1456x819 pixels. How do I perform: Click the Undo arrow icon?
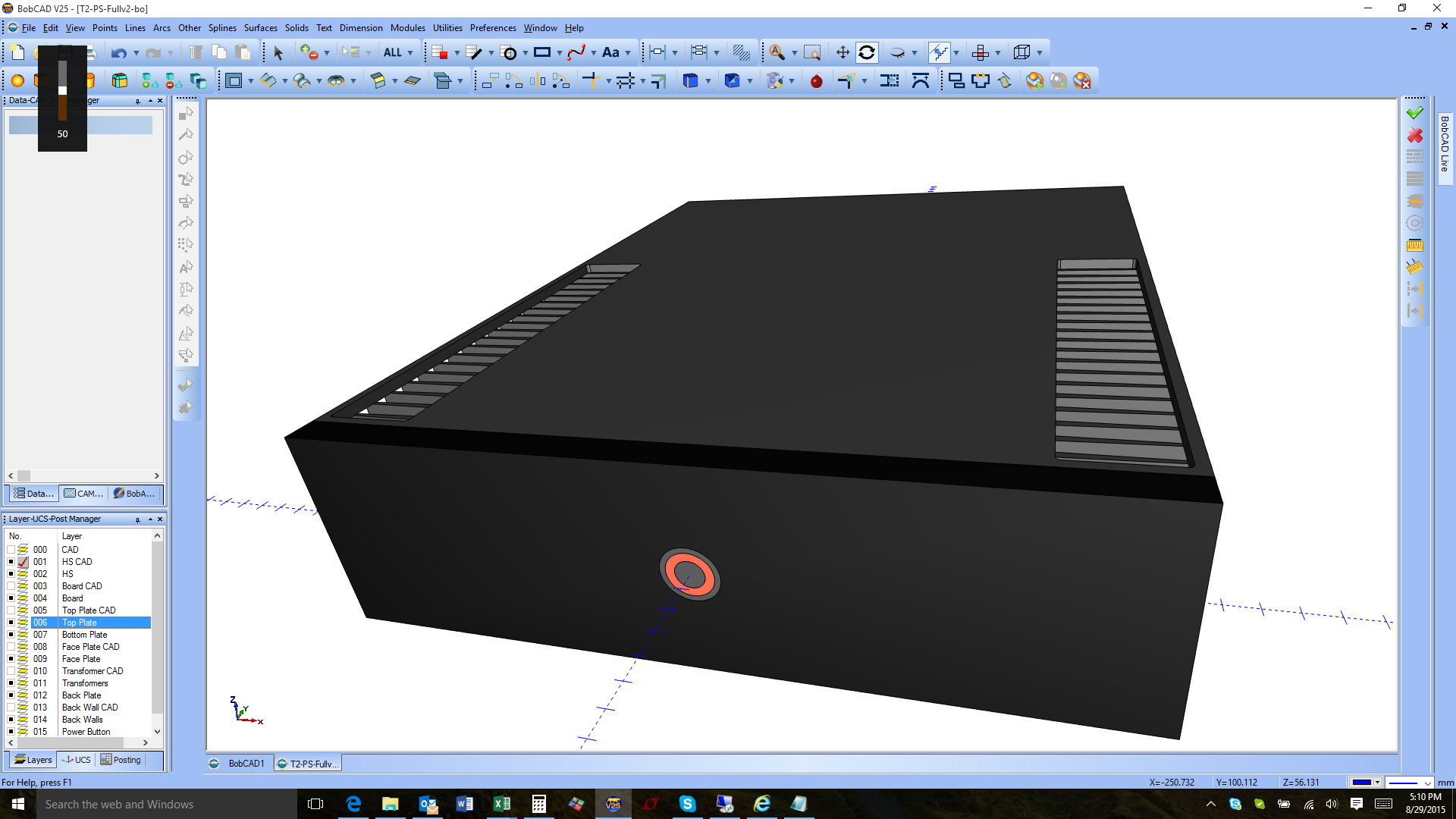click(118, 53)
